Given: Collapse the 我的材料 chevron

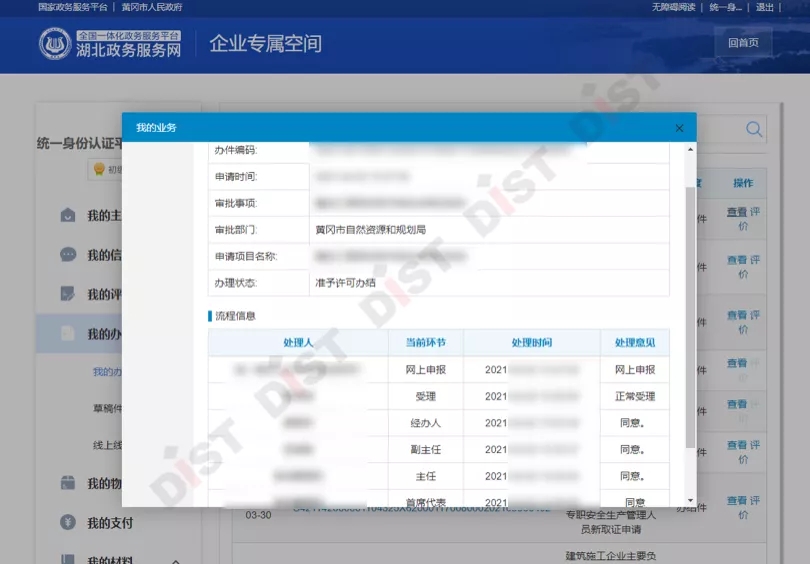Looking at the screenshot, I should [x=176, y=560].
